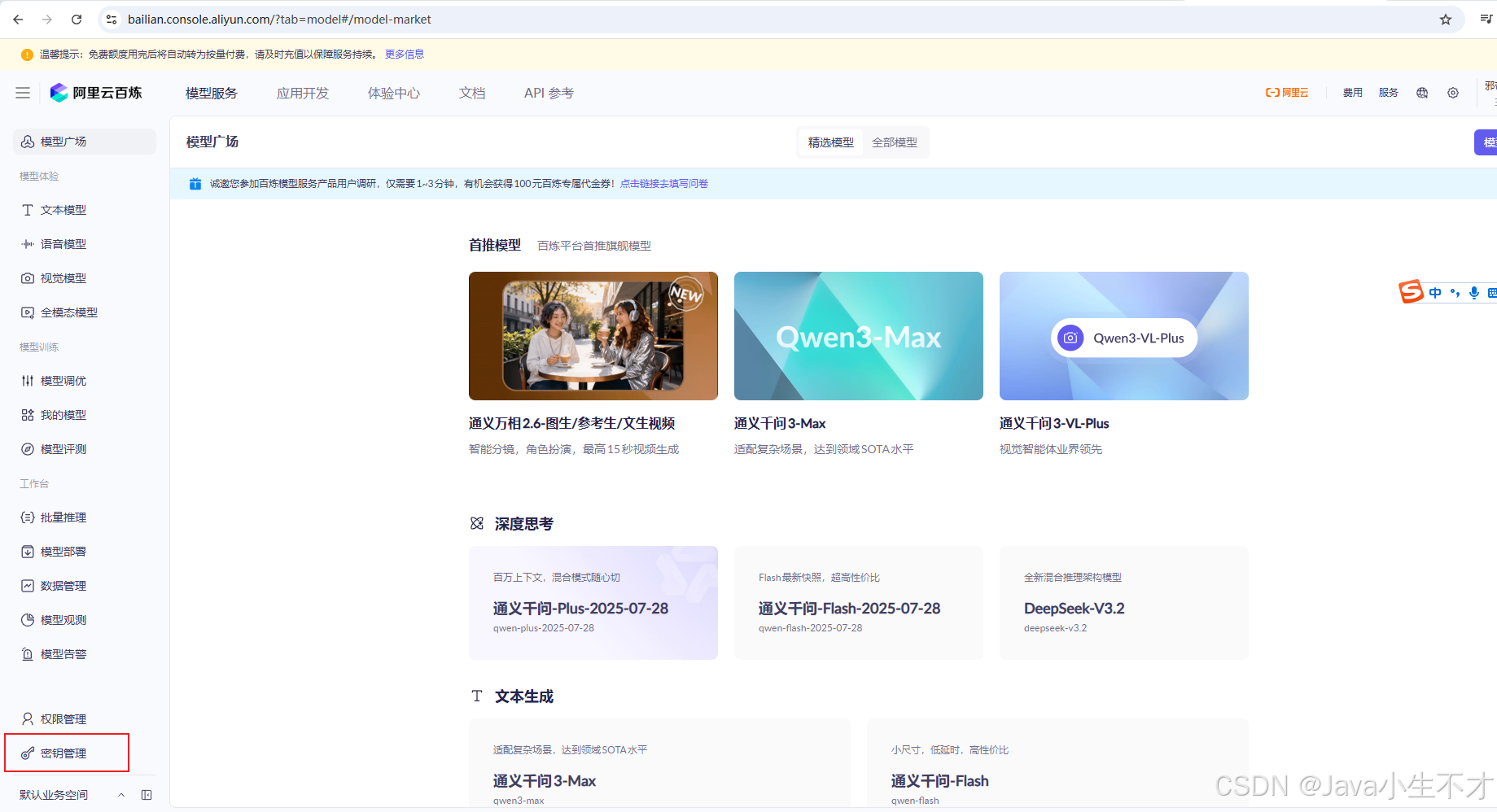The width and height of the screenshot is (1497, 812).
Task: Click the qwen-plus-2025-07-28 model ID text
Action: click(544, 628)
